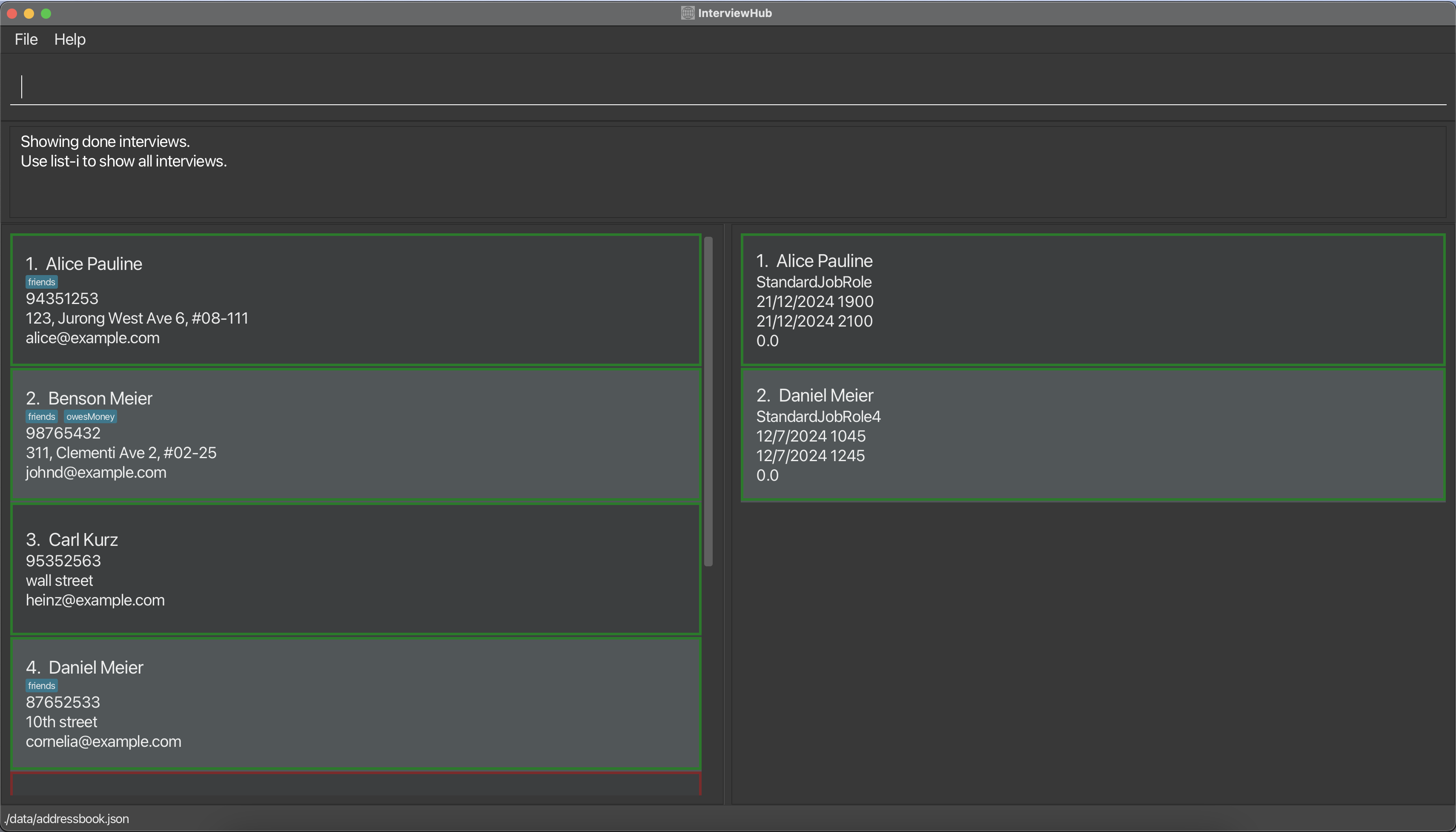The image size is (1456, 832).
Task: Click email johnd@example.com
Action: [96, 473]
